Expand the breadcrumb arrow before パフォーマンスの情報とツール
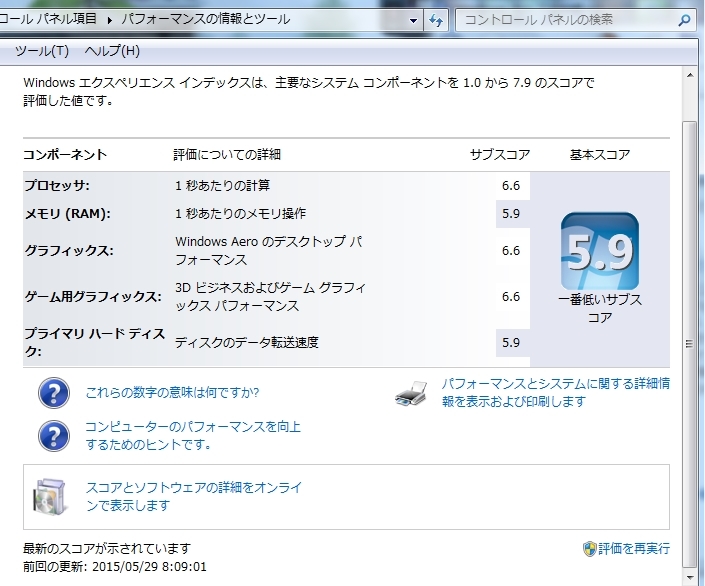Image resolution: width=705 pixels, height=586 pixels. 110,20
